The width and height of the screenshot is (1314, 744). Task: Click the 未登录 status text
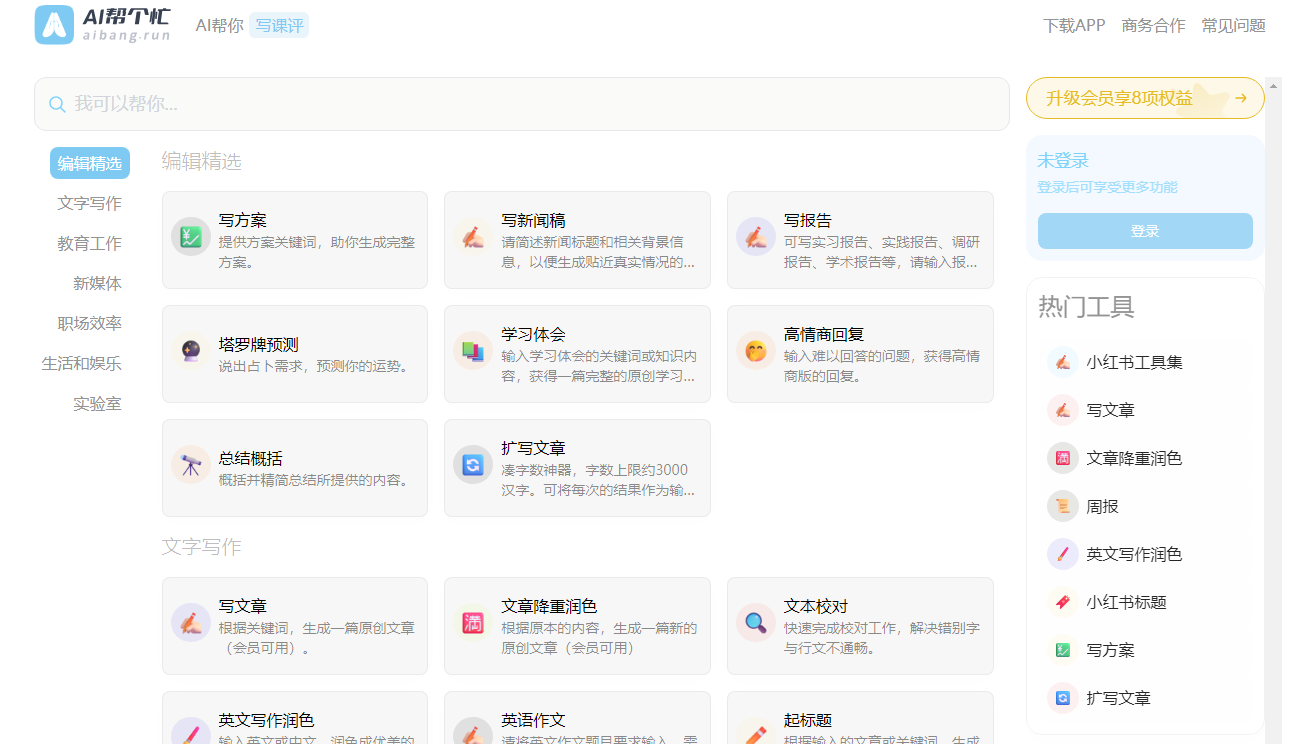point(1063,160)
